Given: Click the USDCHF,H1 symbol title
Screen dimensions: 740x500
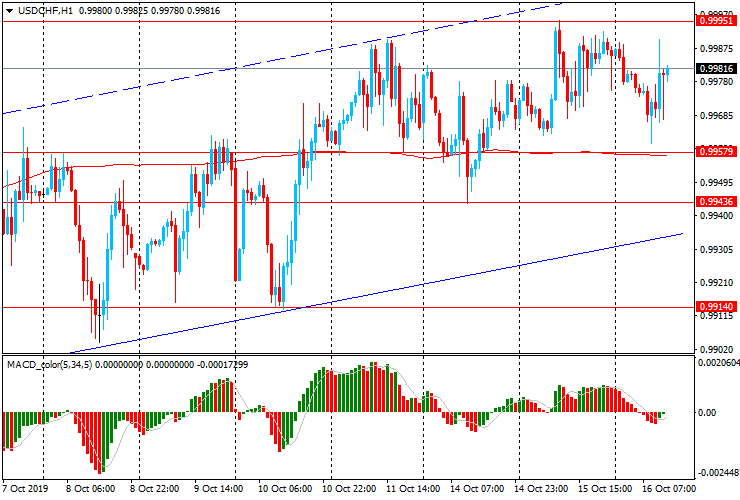Looking at the screenshot, I should point(45,10).
